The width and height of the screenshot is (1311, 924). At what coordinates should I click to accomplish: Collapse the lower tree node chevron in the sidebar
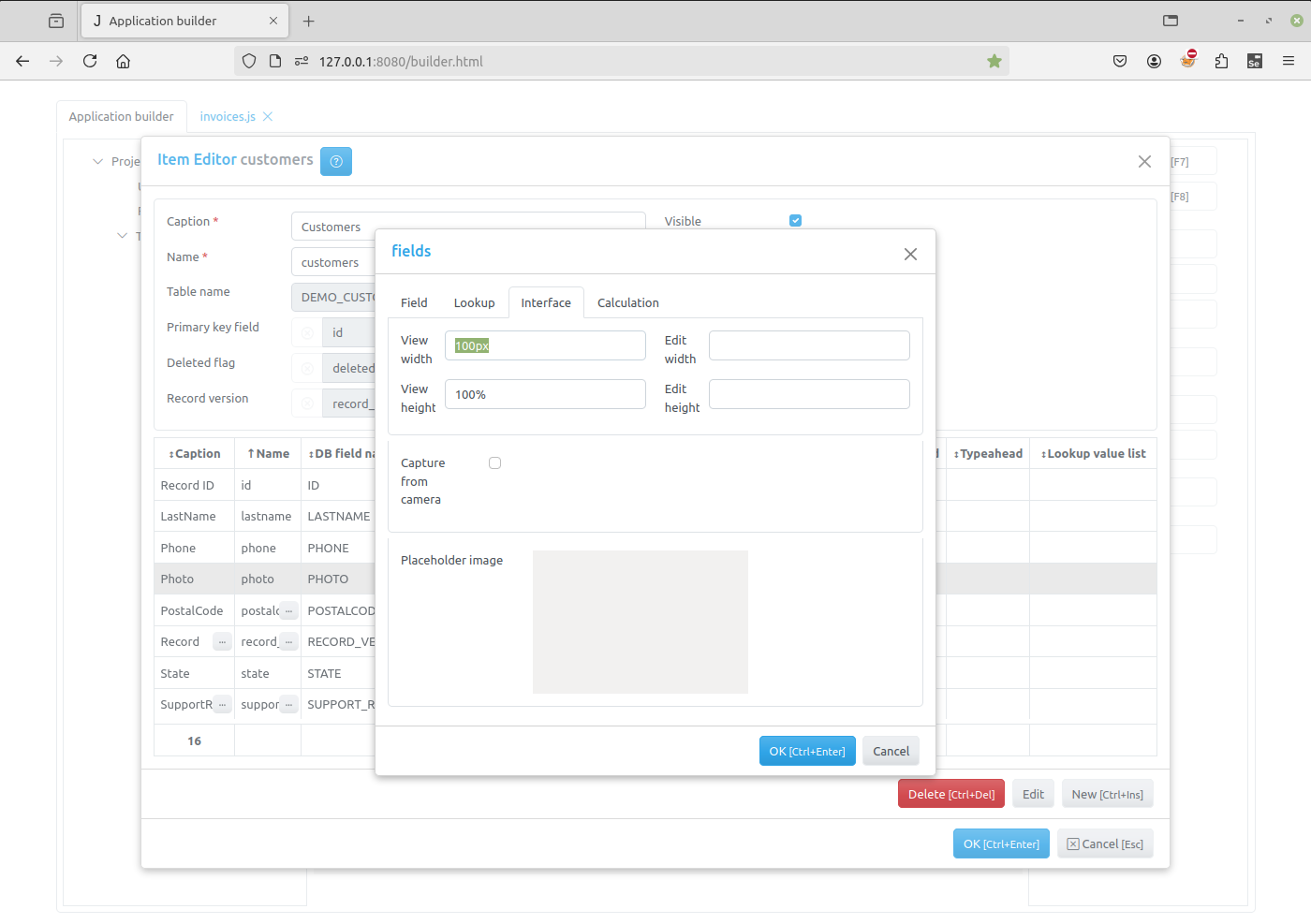click(x=123, y=235)
